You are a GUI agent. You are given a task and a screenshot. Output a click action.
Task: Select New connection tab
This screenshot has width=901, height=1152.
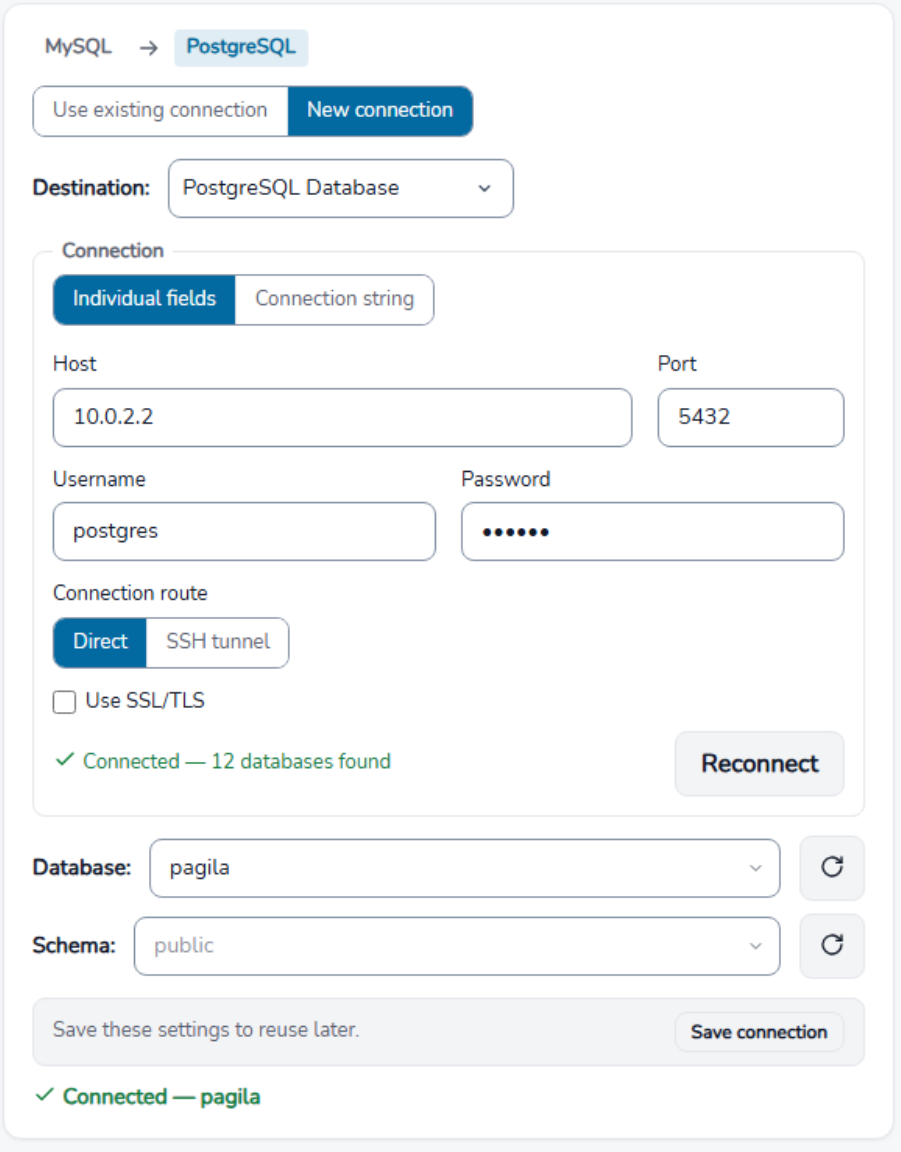[x=380, y=110]
